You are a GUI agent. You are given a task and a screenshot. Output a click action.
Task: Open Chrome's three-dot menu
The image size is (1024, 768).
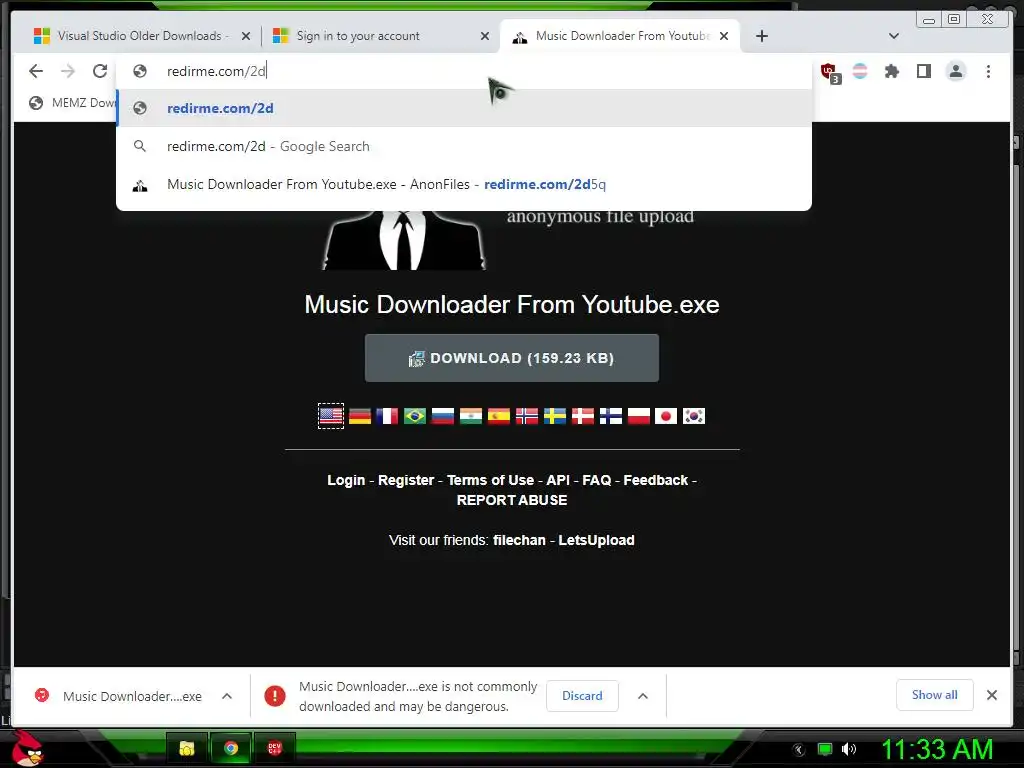(x=988, y=71)
